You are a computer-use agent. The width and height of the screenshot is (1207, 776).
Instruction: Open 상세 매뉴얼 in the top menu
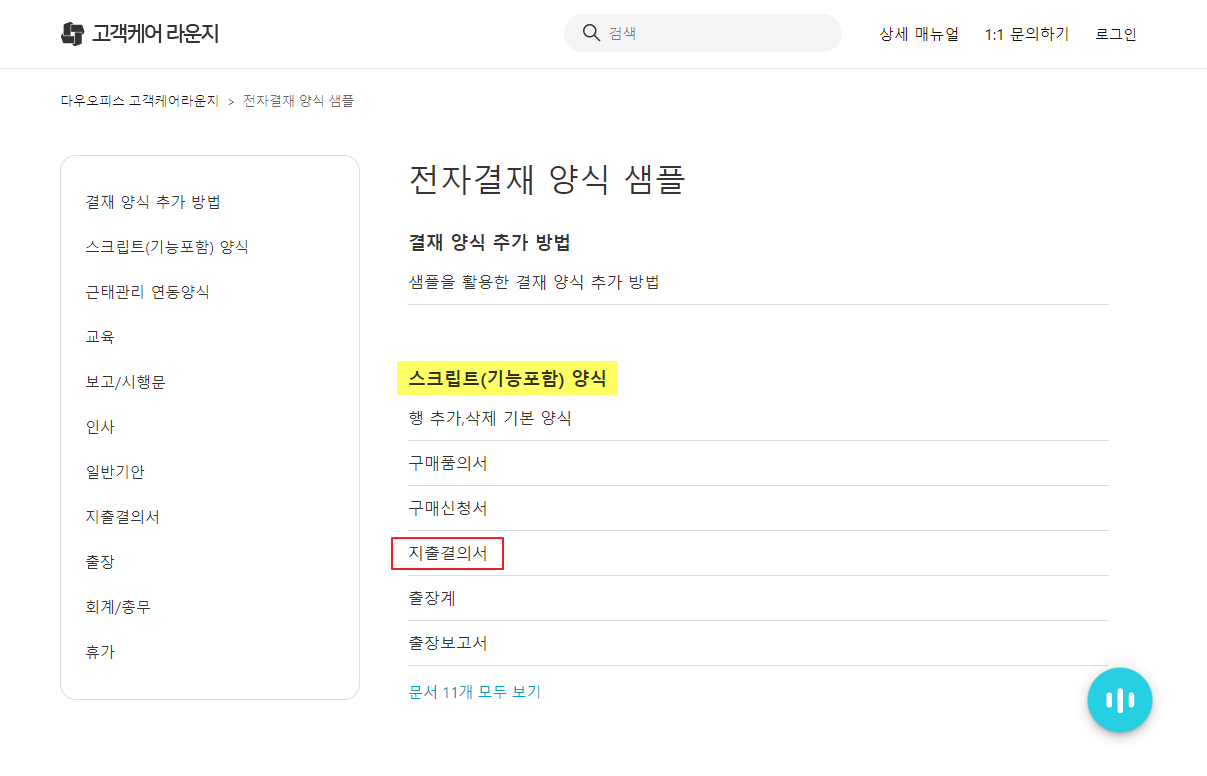[x=919, y=34]
